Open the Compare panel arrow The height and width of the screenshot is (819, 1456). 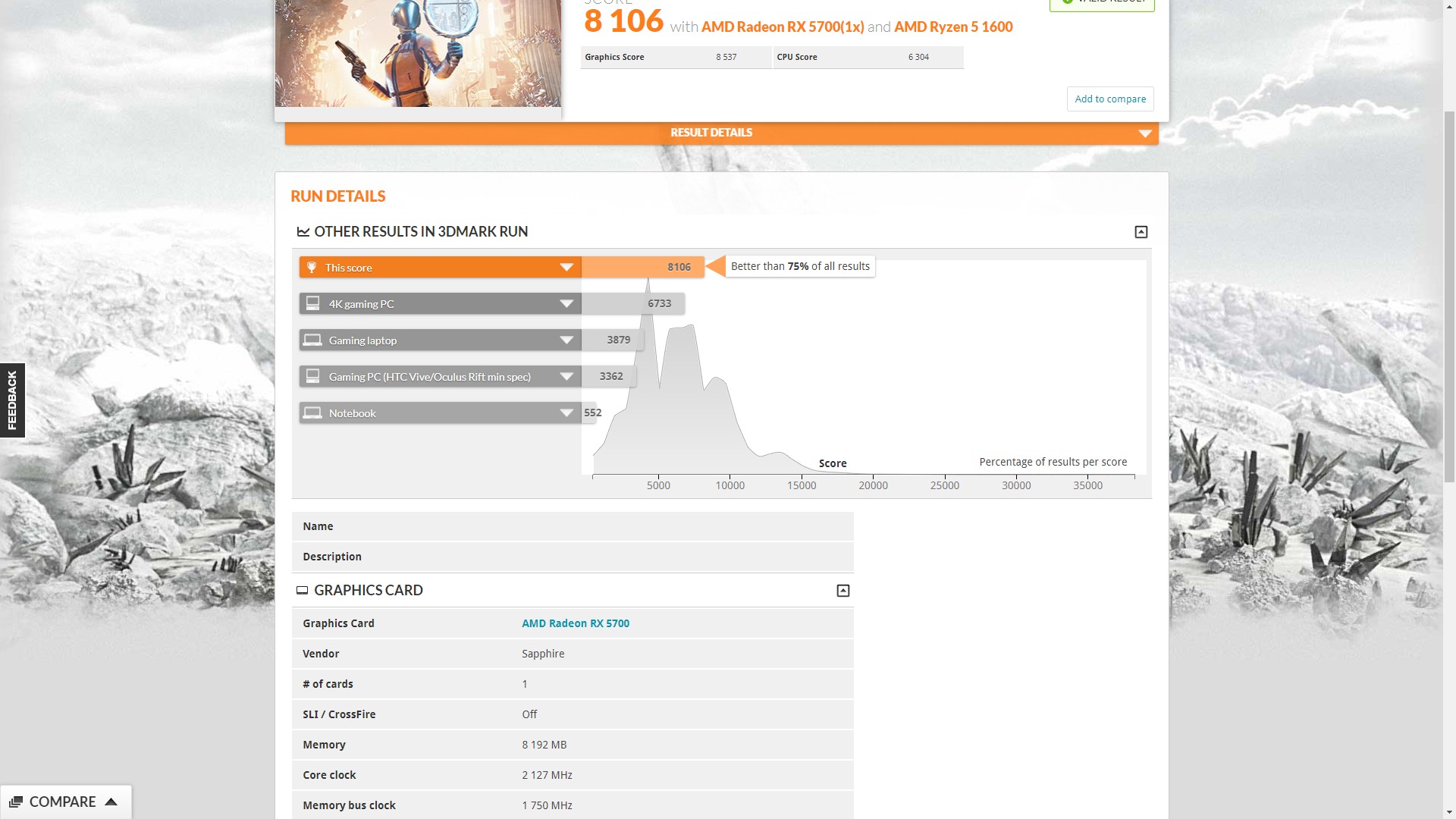tap(111, 802)
